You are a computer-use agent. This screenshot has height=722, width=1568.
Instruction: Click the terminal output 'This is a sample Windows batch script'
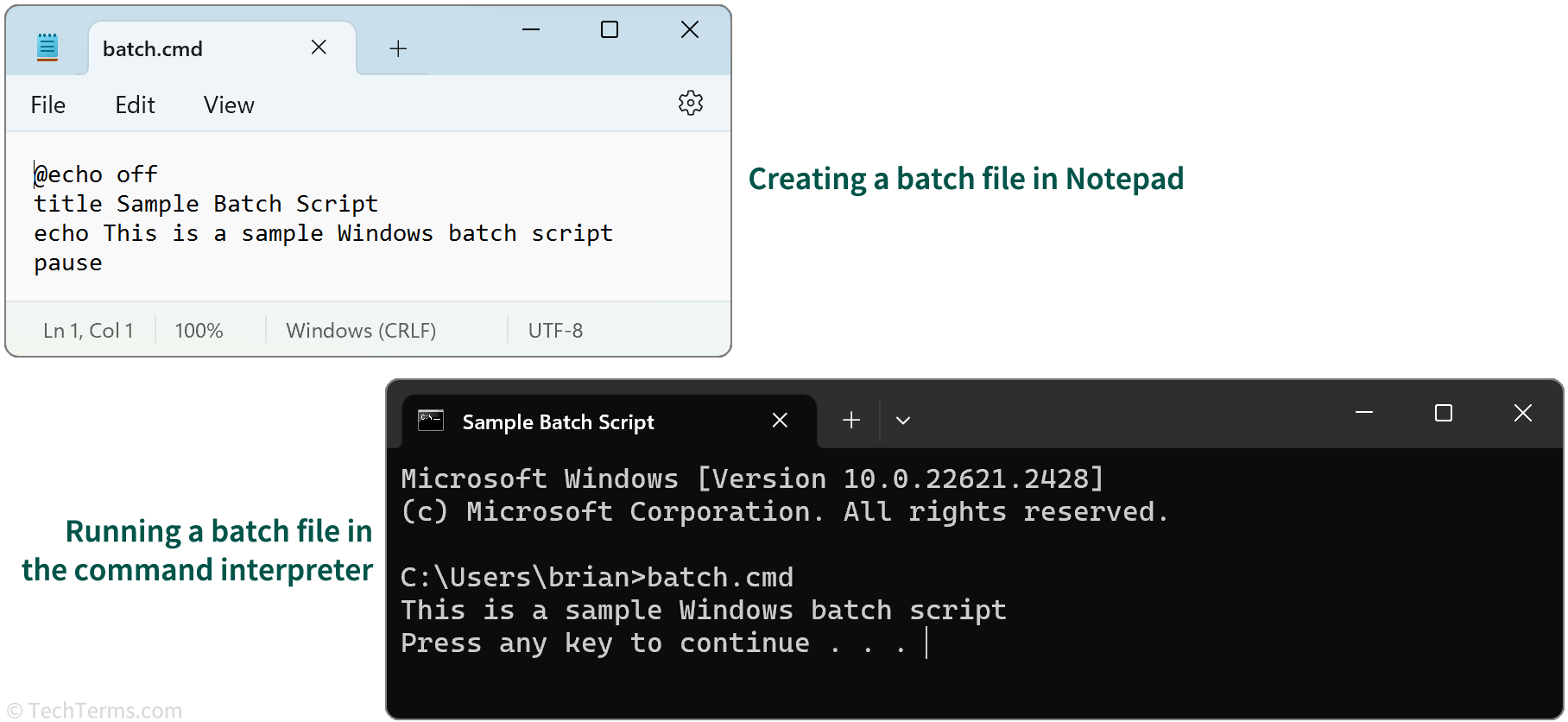[x=704, y=610]
